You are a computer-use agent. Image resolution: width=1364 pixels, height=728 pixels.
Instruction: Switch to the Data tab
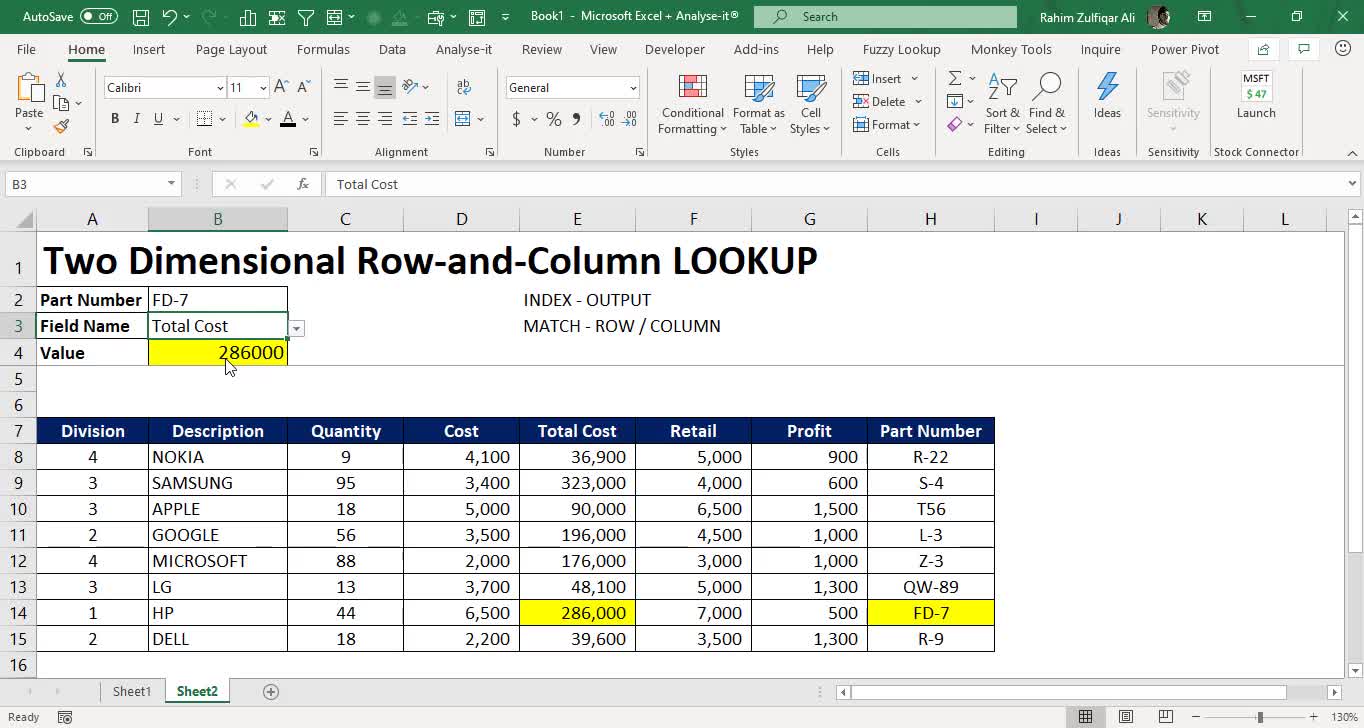pos(392,49)
